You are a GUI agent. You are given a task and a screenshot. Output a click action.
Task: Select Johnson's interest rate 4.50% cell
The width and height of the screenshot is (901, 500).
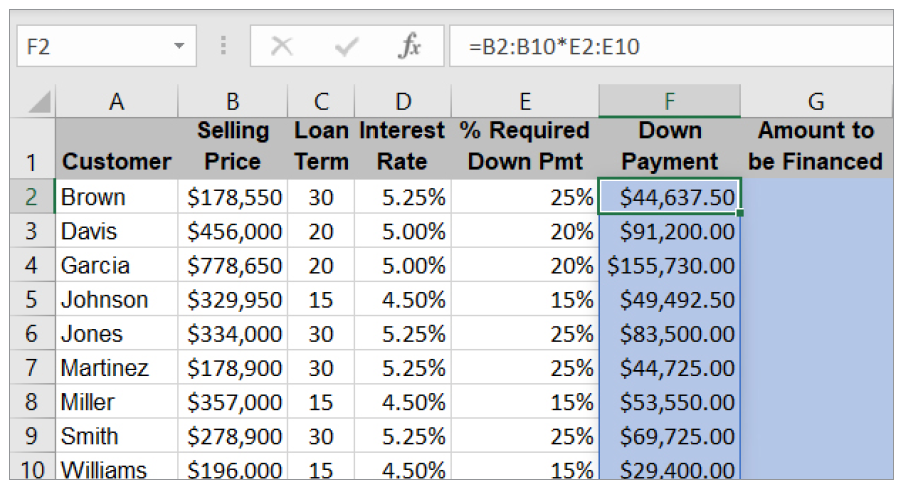402,300
